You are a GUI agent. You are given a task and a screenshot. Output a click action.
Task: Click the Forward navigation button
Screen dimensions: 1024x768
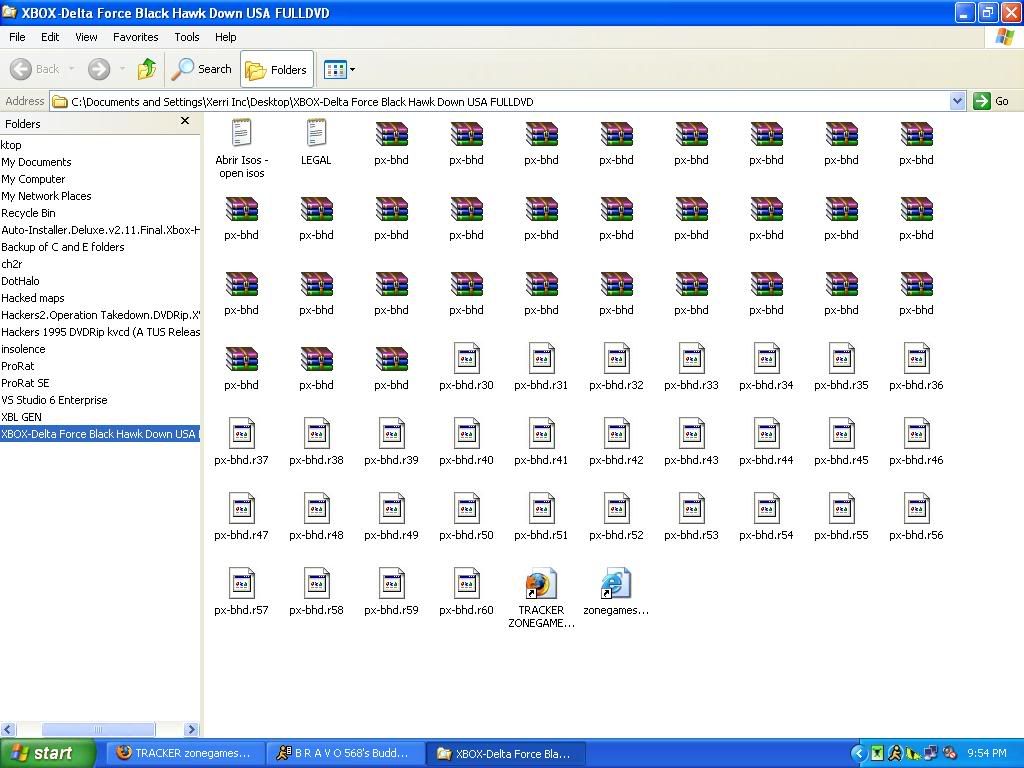click(99, 69)
